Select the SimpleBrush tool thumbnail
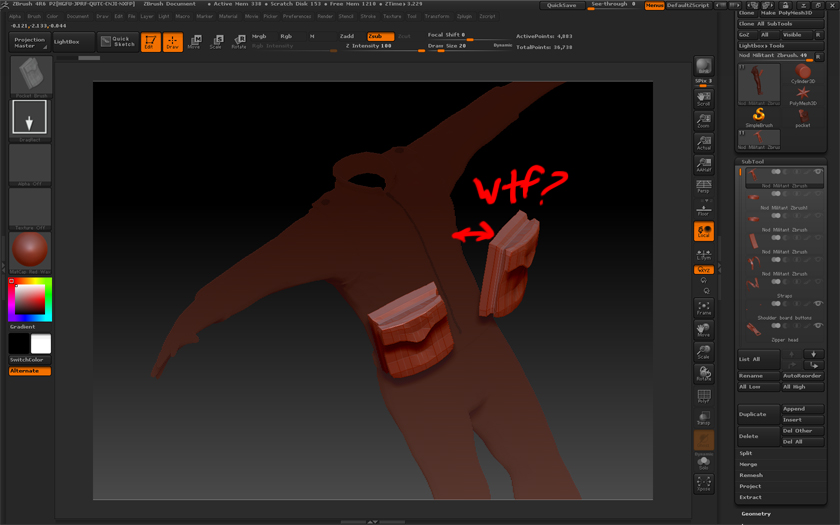The height and width of the screenshot is (525, 840). coord(759,116)
